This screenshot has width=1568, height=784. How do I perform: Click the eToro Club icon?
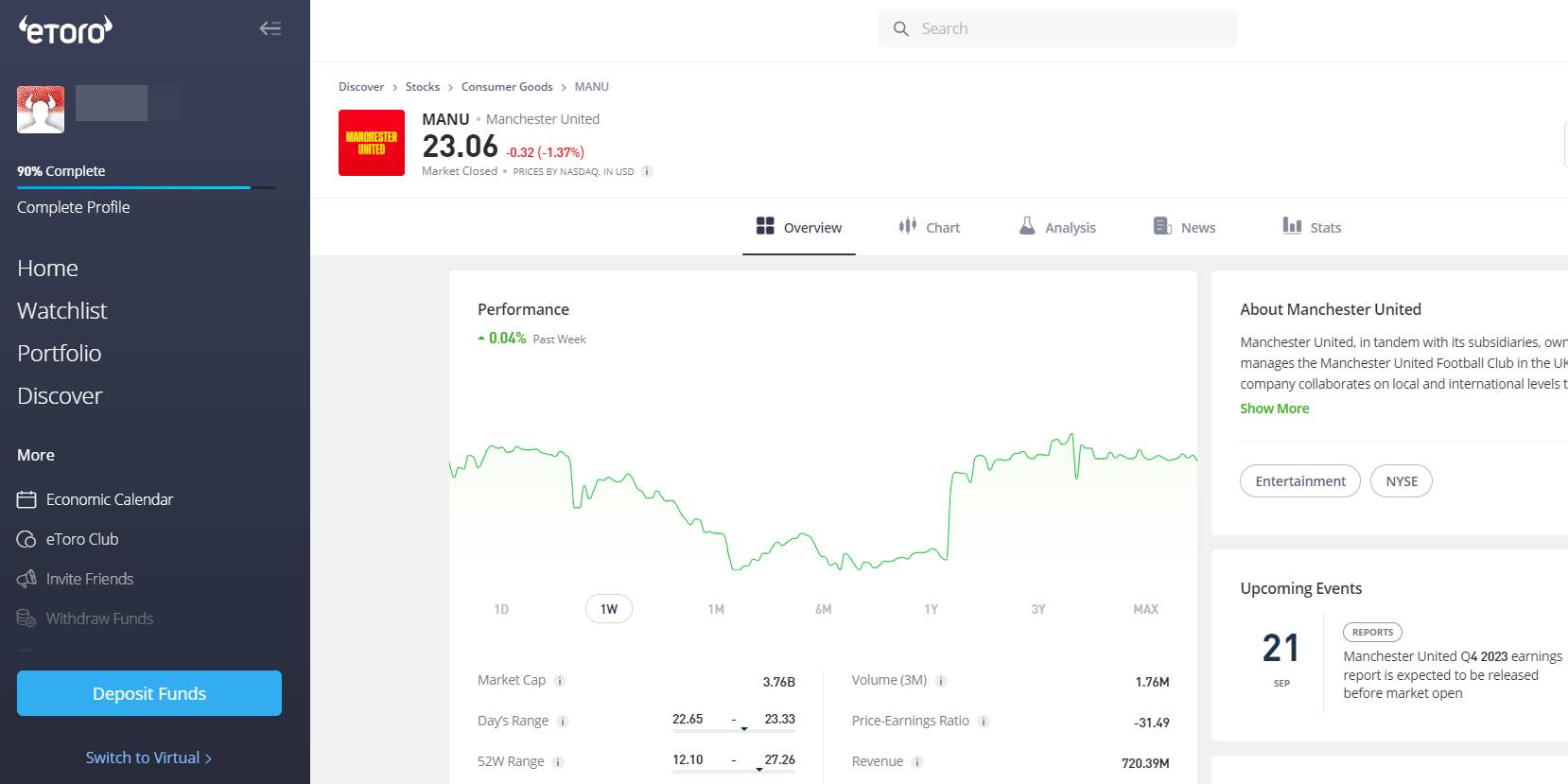point(26,539)
